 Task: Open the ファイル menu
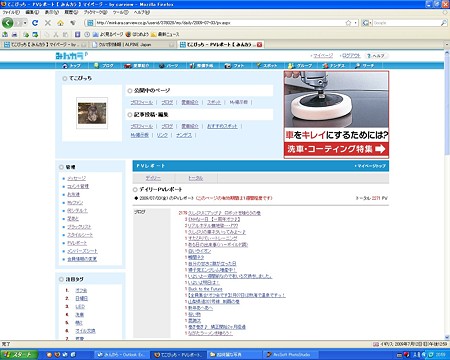click(x=11, y=12)
